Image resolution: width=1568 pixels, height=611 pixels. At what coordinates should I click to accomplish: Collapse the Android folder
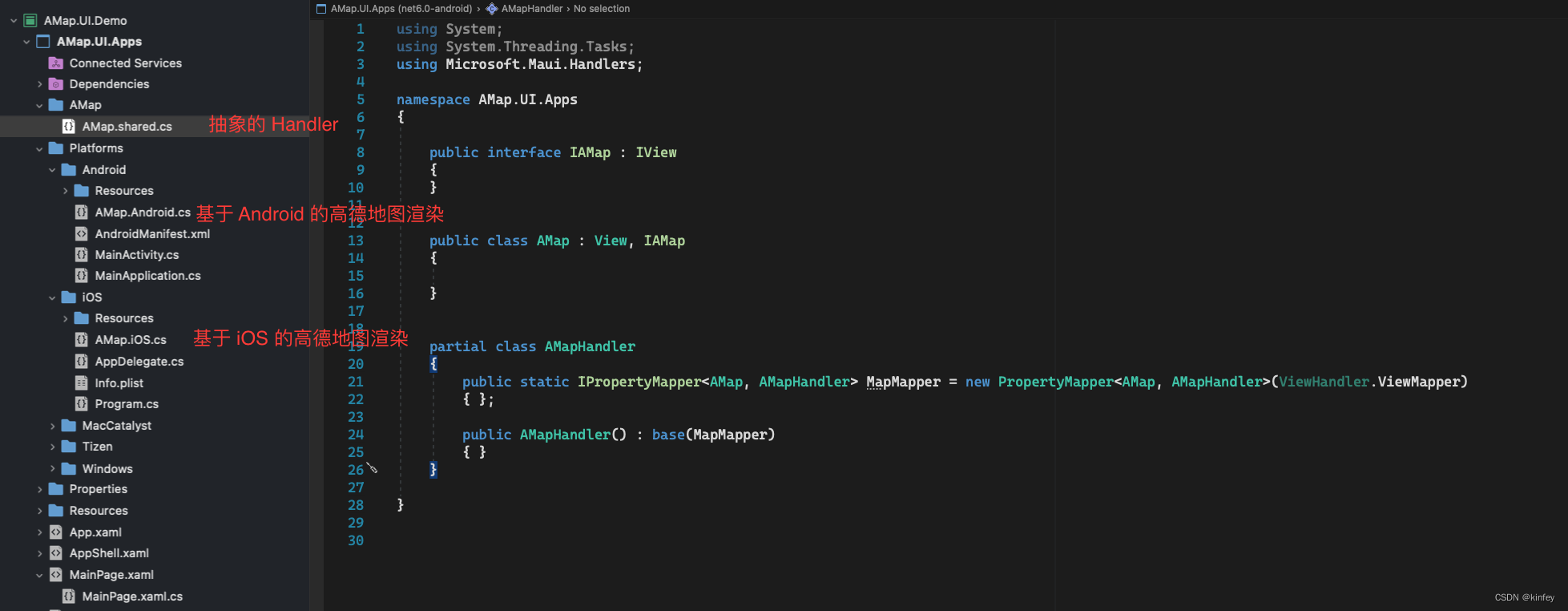tap(52, 170)
